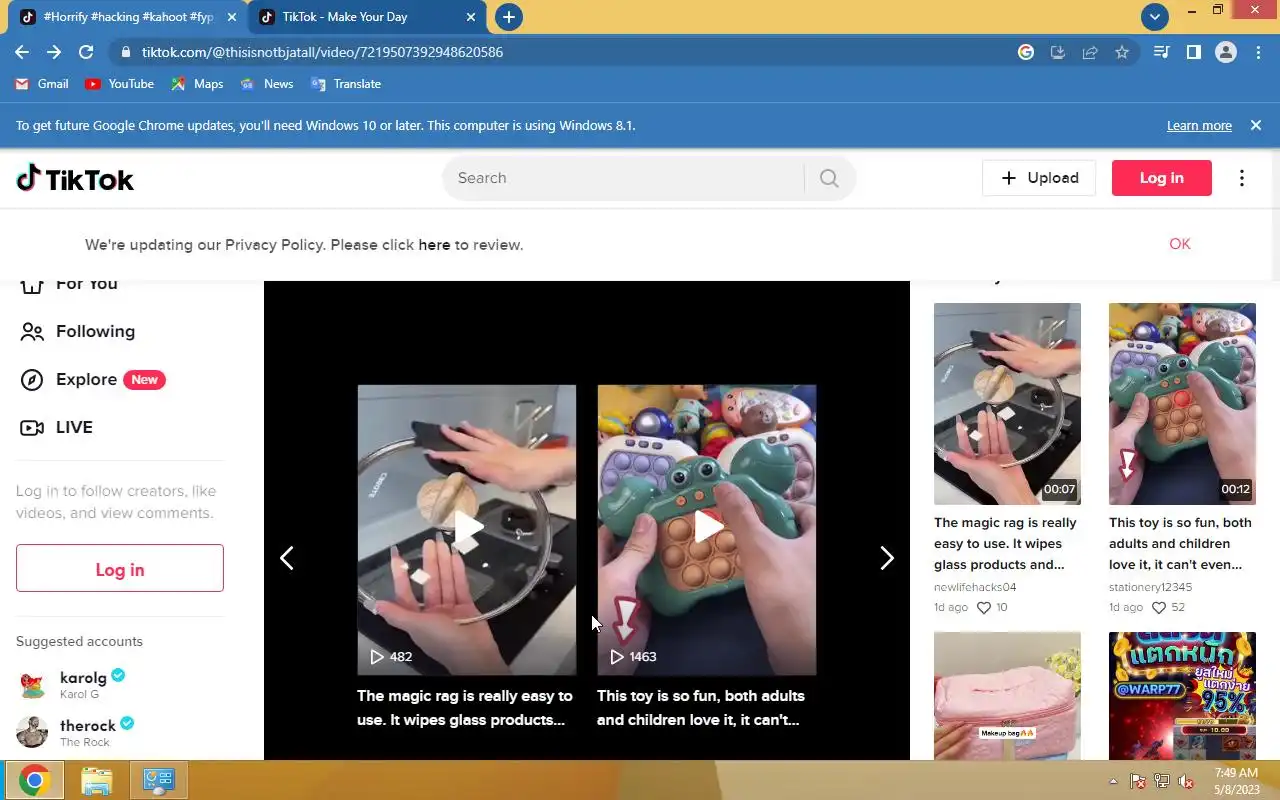The image size is (1280, 800).
Task: Open Chrome from the taskbar
Action: (35, 780)
